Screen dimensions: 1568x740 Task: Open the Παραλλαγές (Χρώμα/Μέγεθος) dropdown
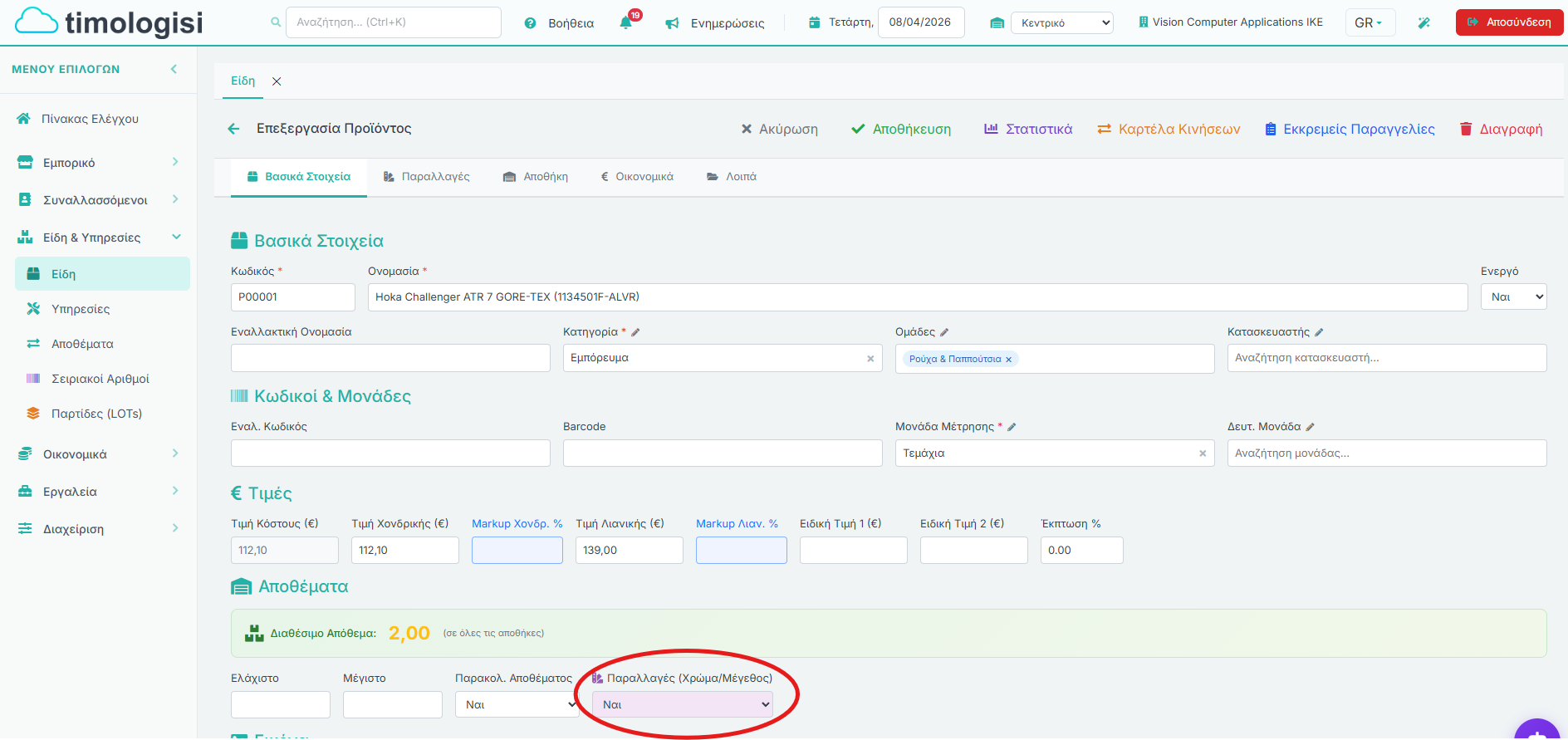point(683,704)
